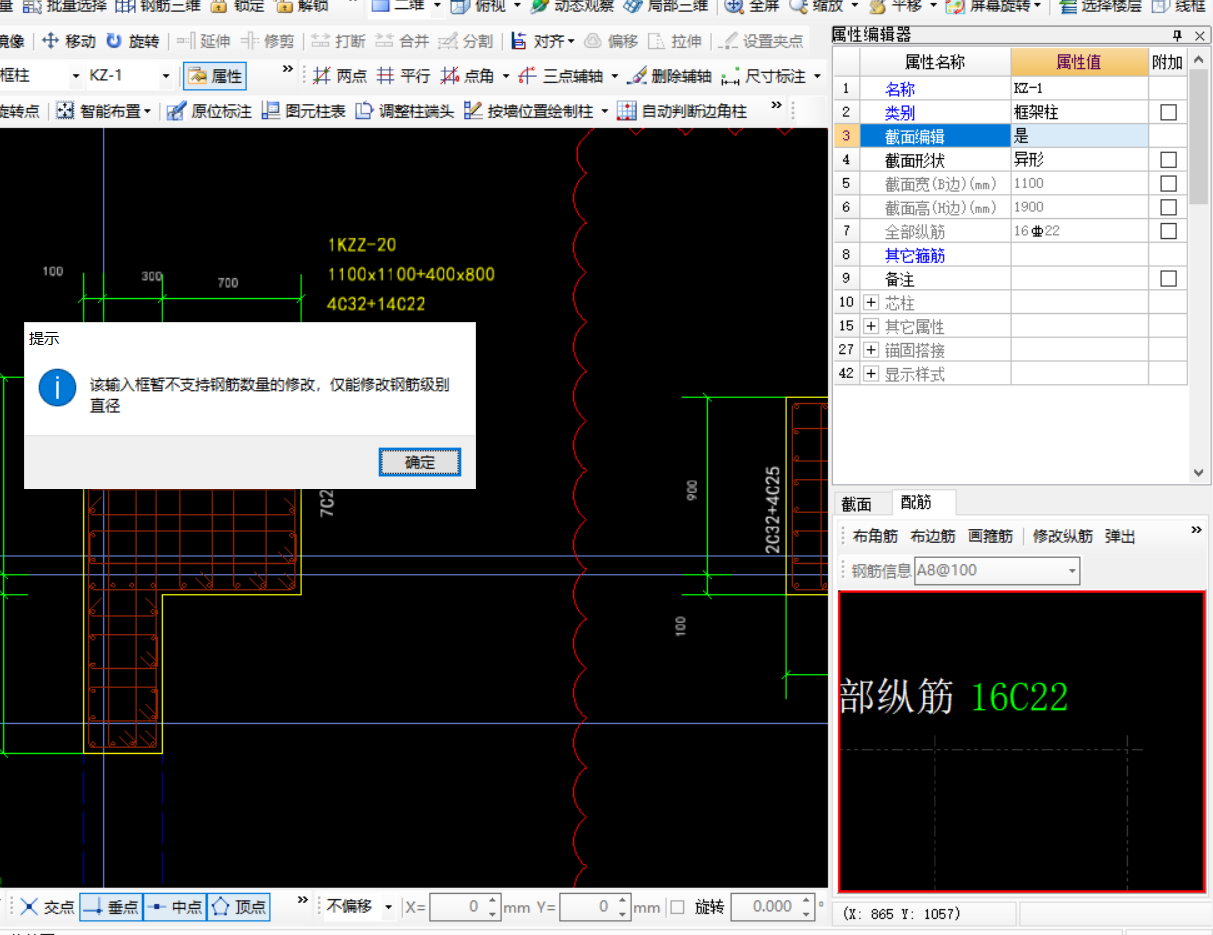The height and width of the screenshot is (935, 1213).
Task: Open the 钢筋信息 A8@100 dropdown
Action: click(1072, 571)
